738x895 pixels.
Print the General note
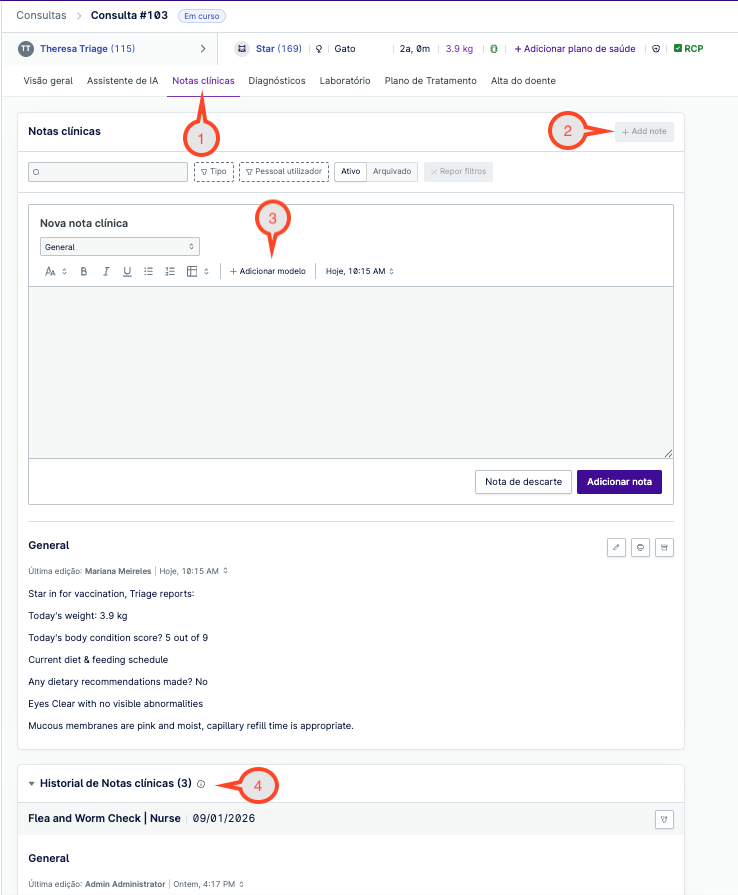(640, 547)
